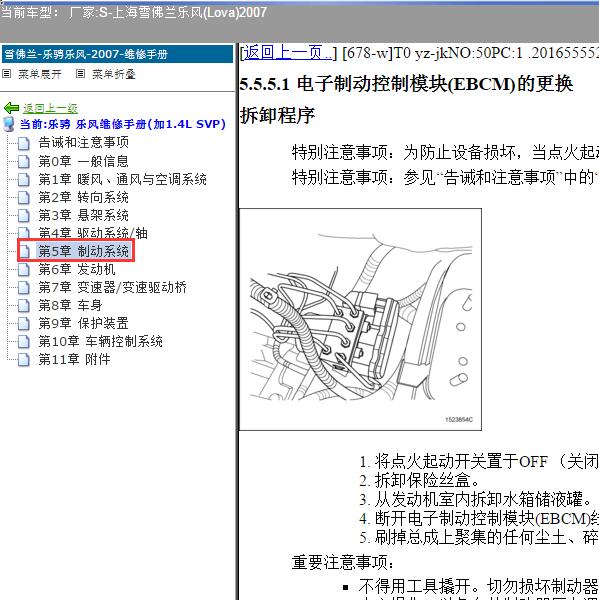Click page icon beside 第4章 驱动系统
Viewport: 599px width, 600px height.
(23, 233)
